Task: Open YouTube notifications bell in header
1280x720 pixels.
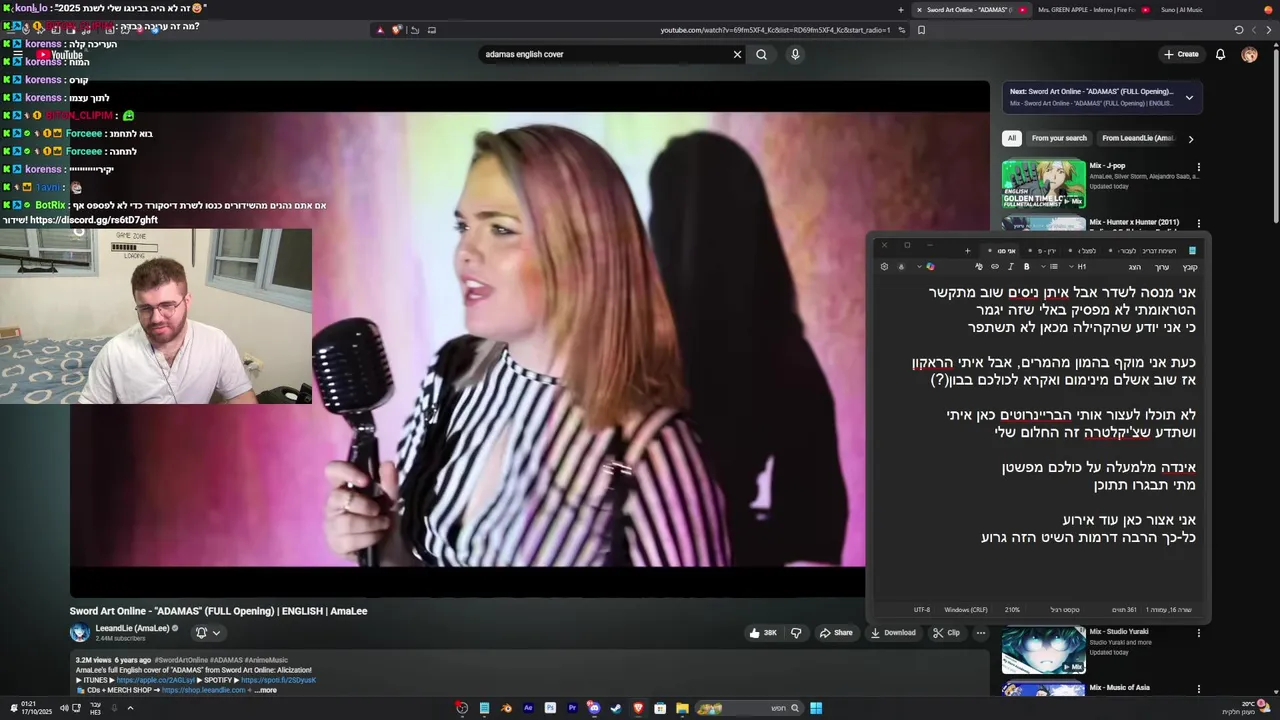Action: coord(1220,54)
